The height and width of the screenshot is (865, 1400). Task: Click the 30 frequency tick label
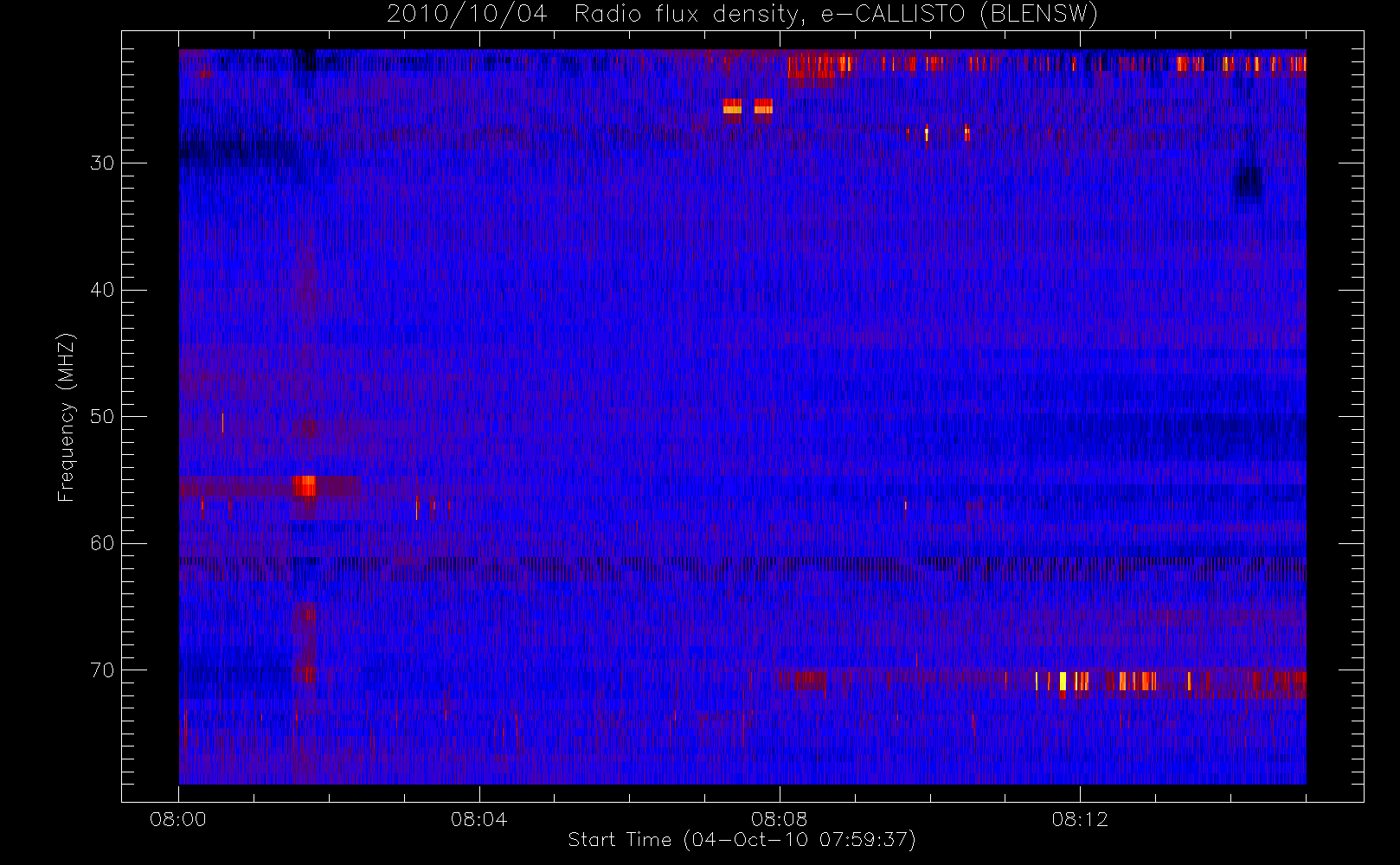coord(102,163)
